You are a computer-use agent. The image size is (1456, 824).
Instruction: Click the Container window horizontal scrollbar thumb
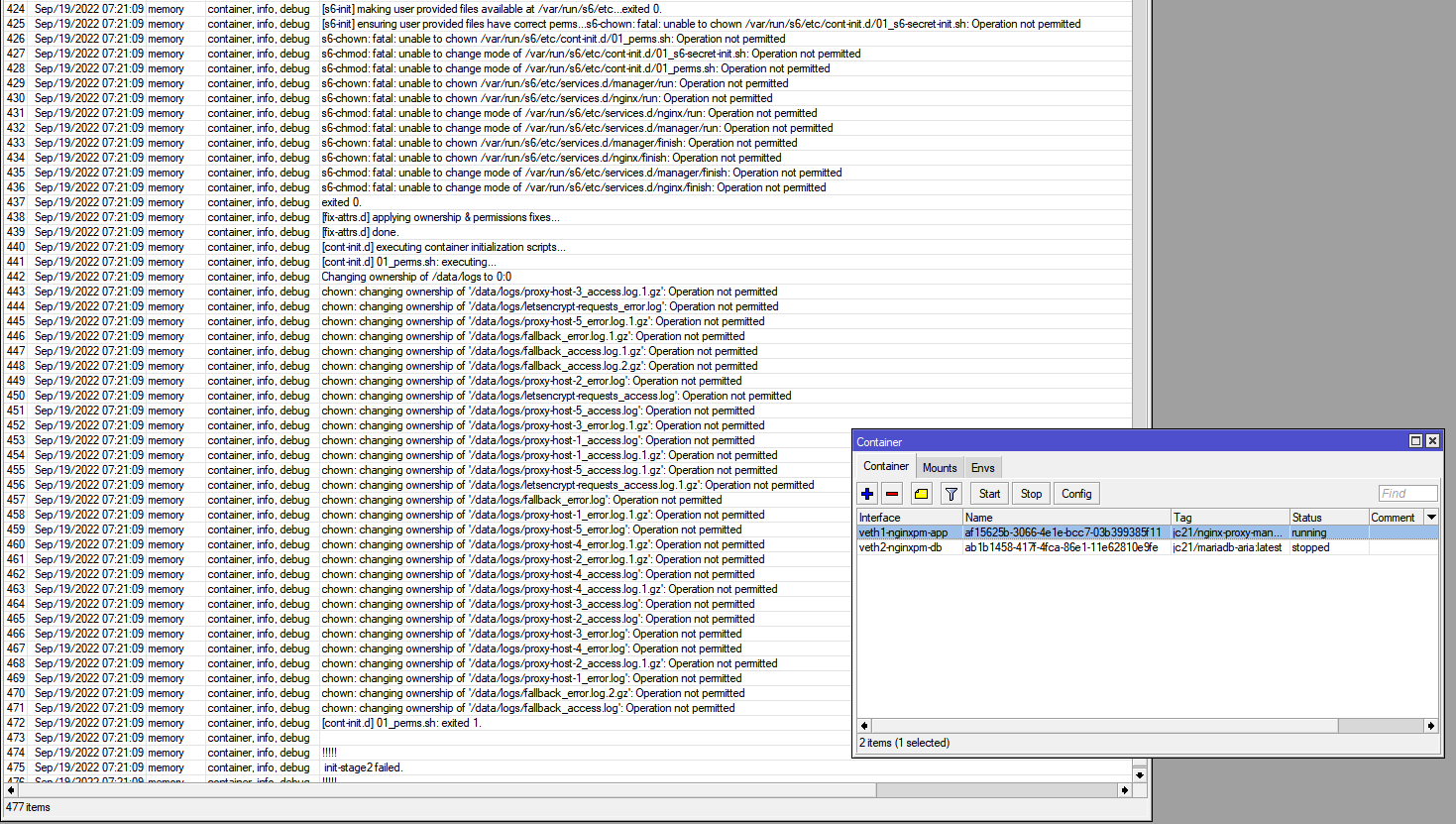tap(1104, 726)
